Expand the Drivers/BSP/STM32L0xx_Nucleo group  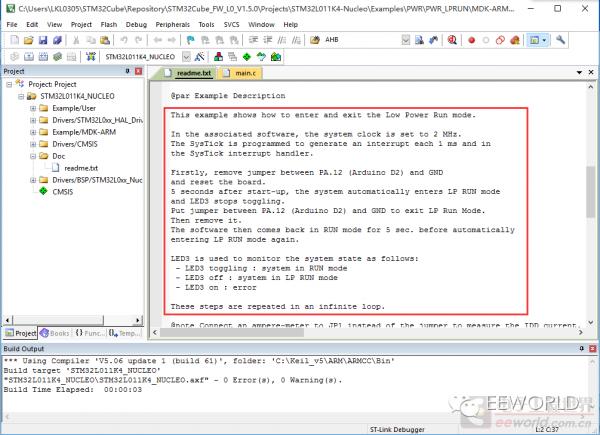33,180
